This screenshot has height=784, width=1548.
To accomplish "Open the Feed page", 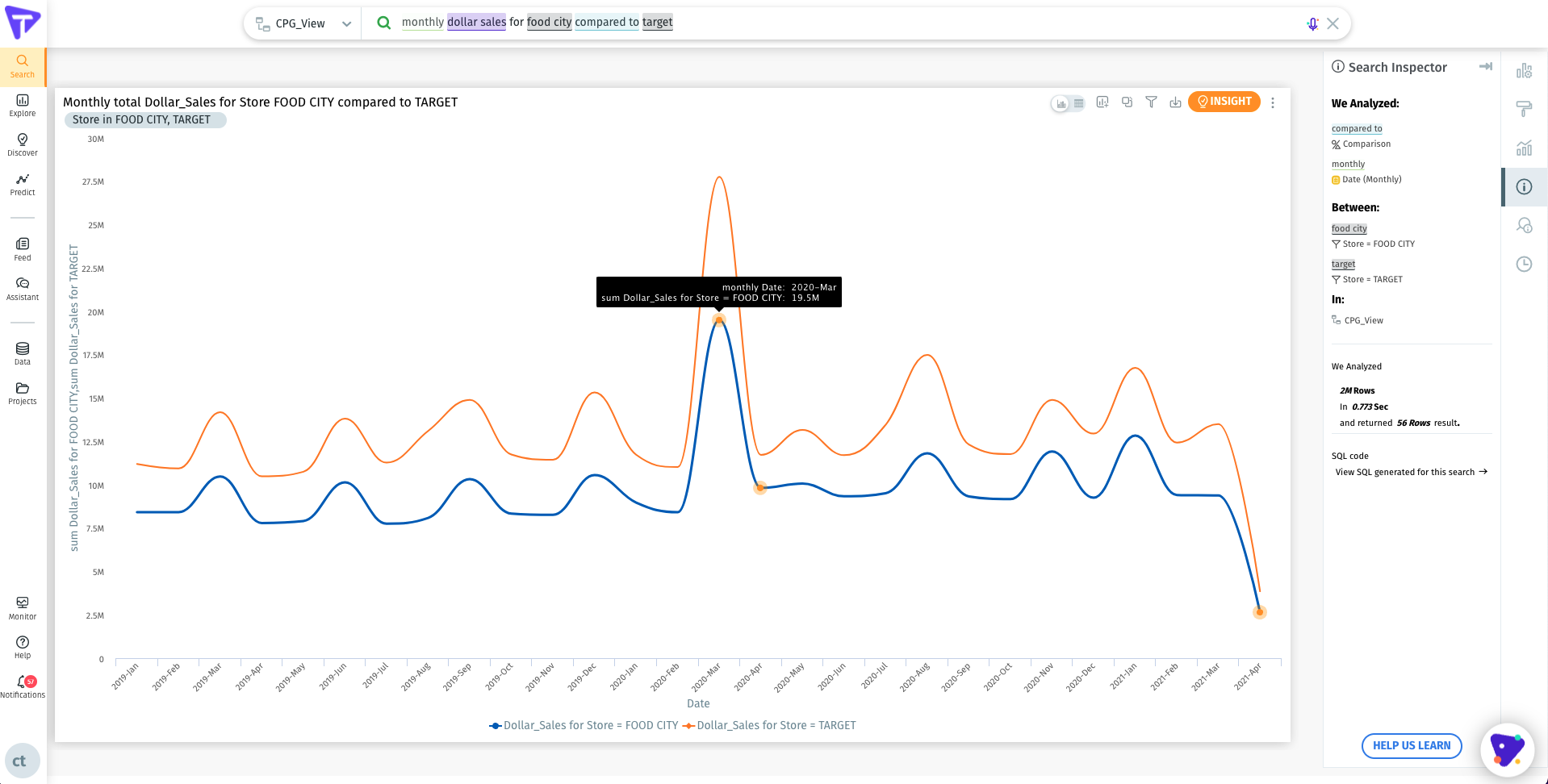I will (x=23, y=250).
